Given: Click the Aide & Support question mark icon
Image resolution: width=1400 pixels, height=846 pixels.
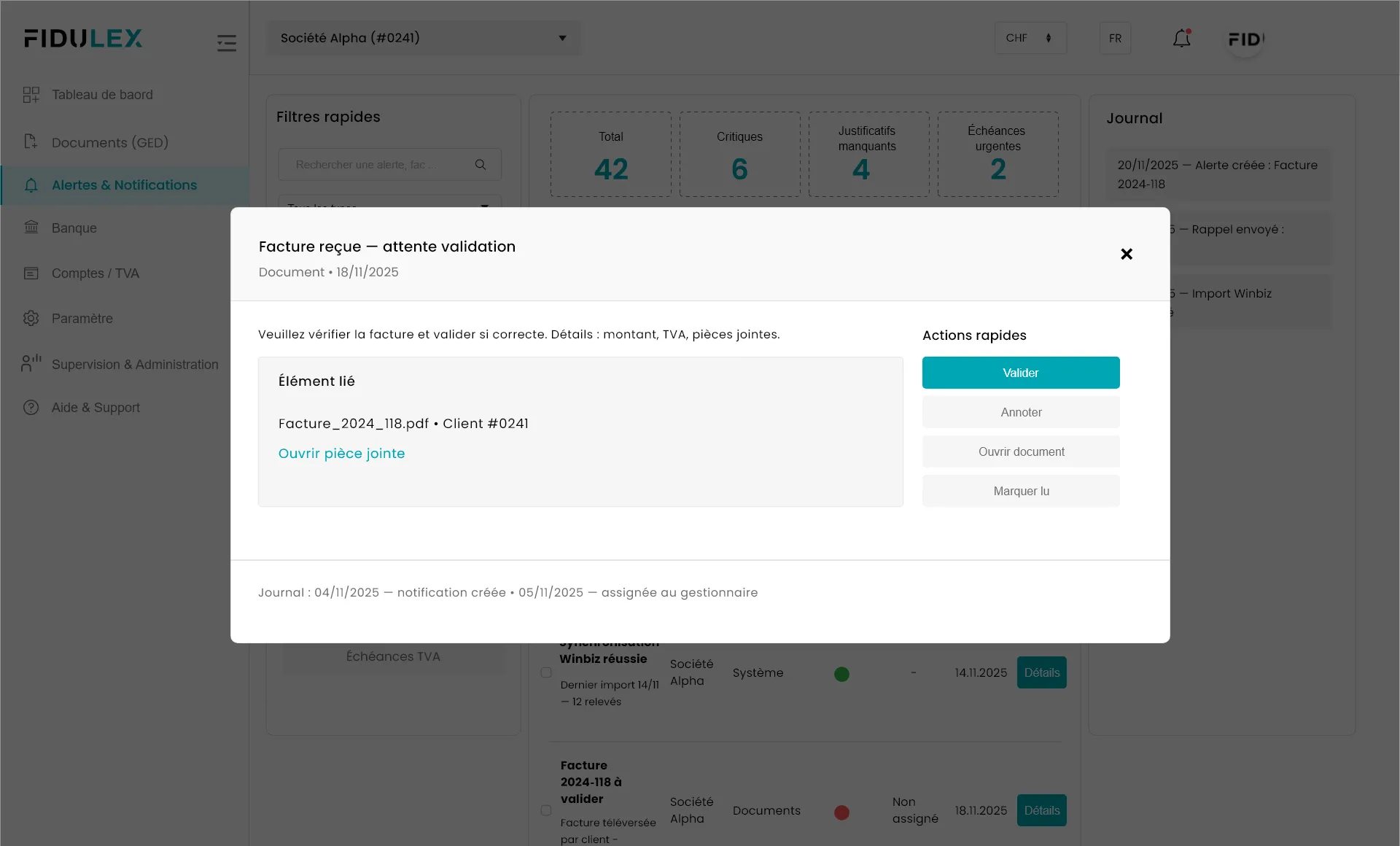Looking at the screenshot, I should pyautogui.click(x=31, y=408).
